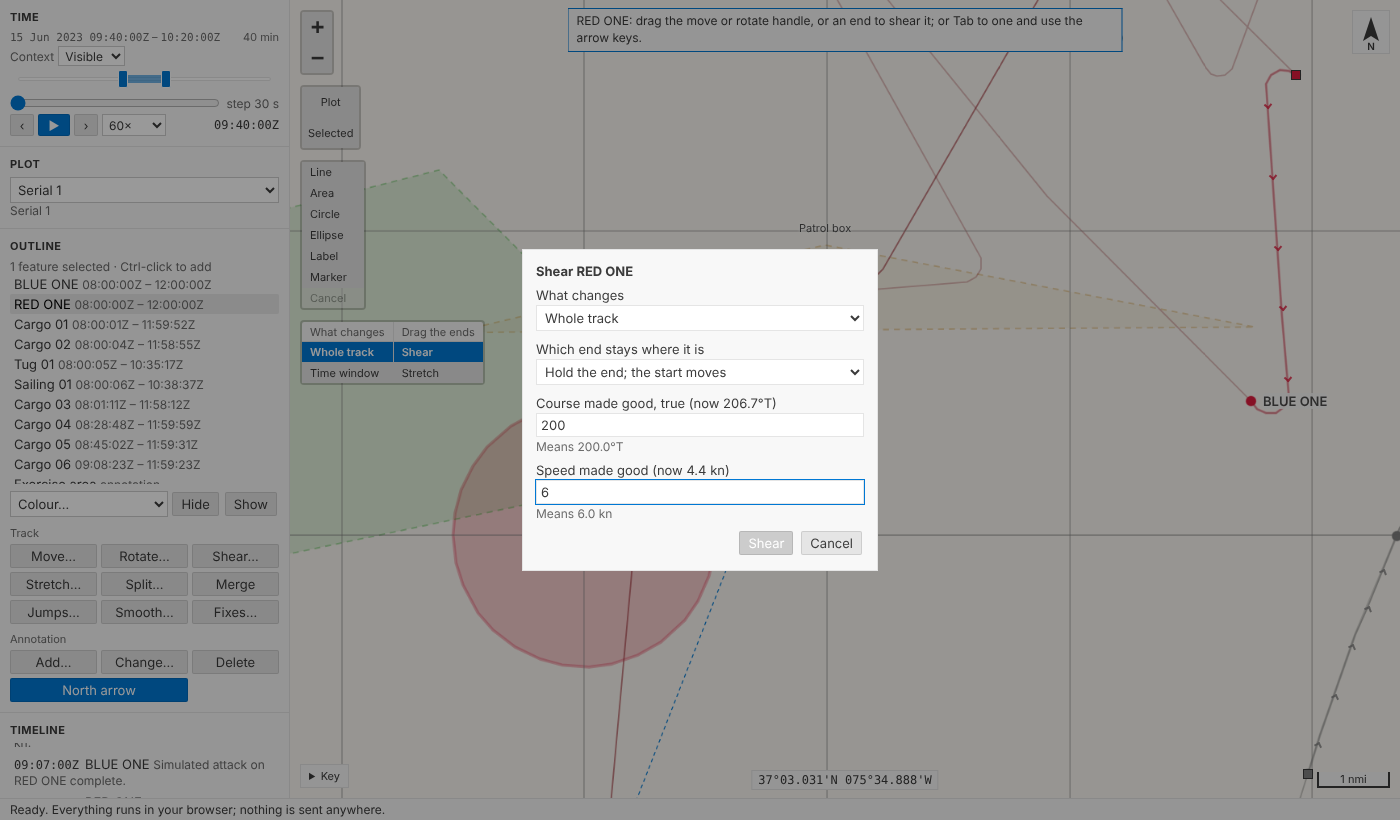Open the Smooth... track tool
The height and width of the screenshot is (820, 1400).
point(144,612)
